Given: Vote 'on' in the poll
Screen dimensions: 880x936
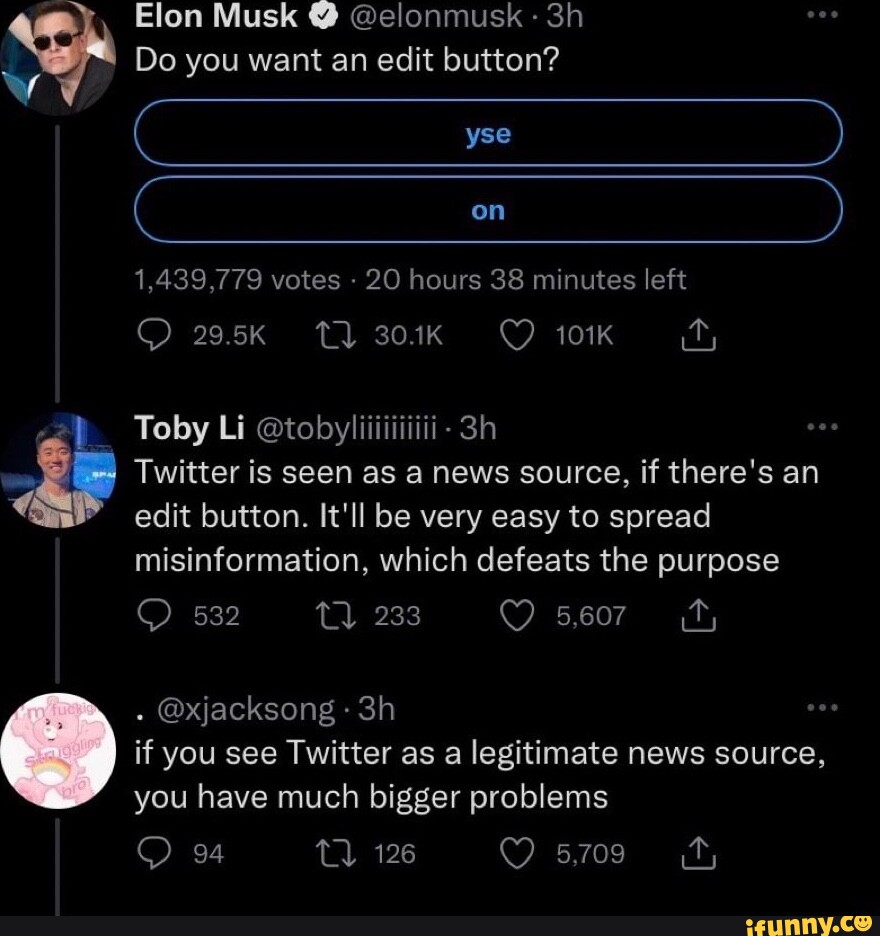Looking at the screenshot, I should coord(487,210).
